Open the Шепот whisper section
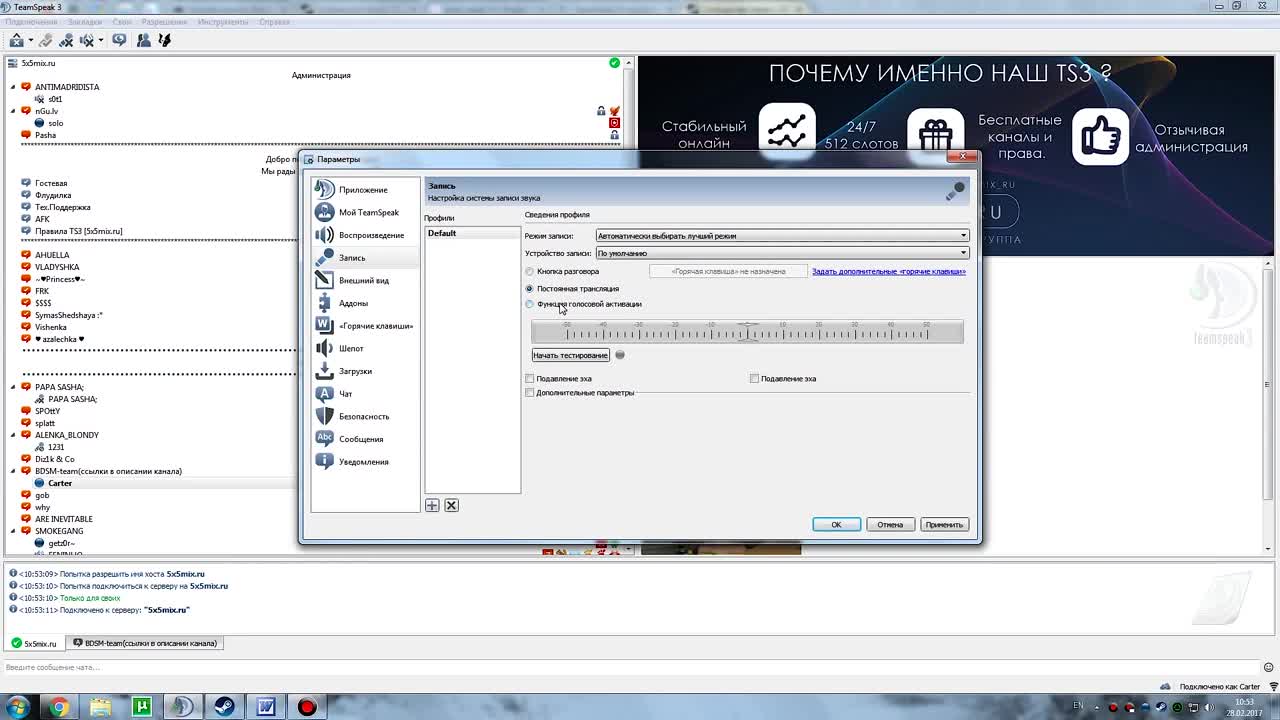 click(365, 348)
